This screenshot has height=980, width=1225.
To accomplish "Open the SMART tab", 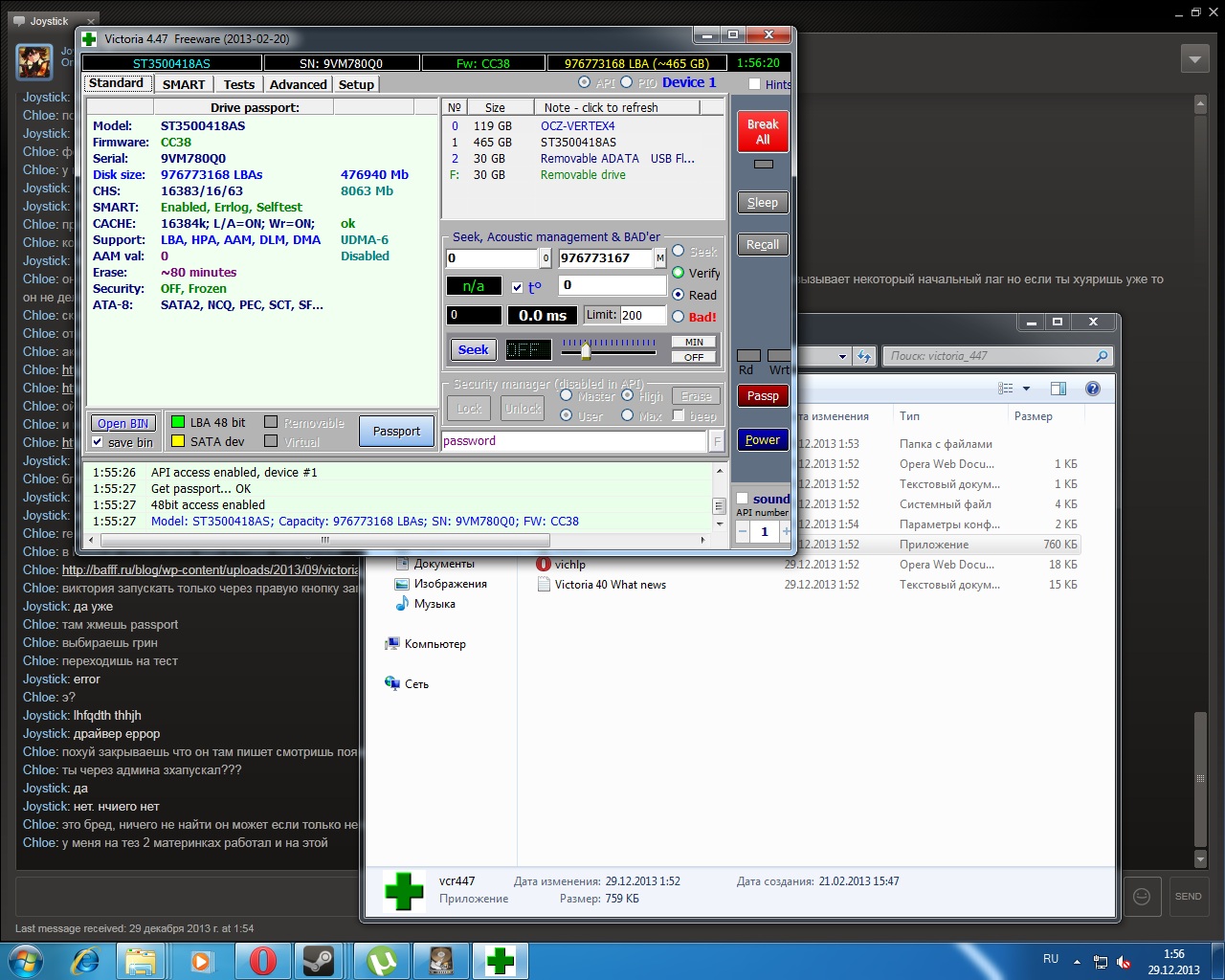I will (x=183, y=84).
